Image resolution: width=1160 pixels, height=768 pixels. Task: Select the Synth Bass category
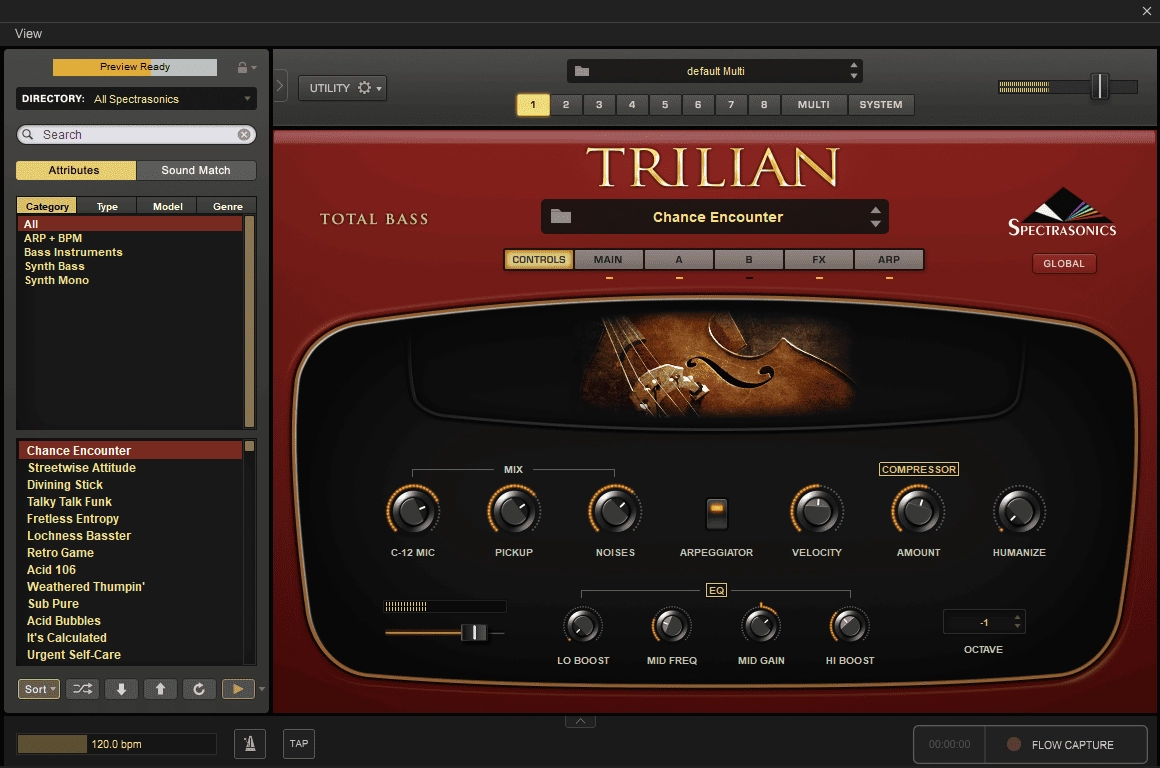click(54, 266)
